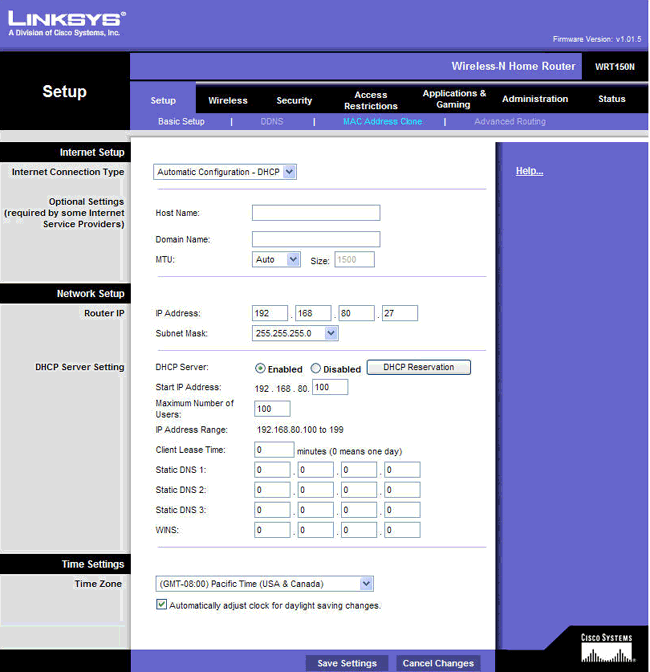Screen dimensions: 650x672
Task: Click the DHCP Reservation button
Action: point(418,367)
